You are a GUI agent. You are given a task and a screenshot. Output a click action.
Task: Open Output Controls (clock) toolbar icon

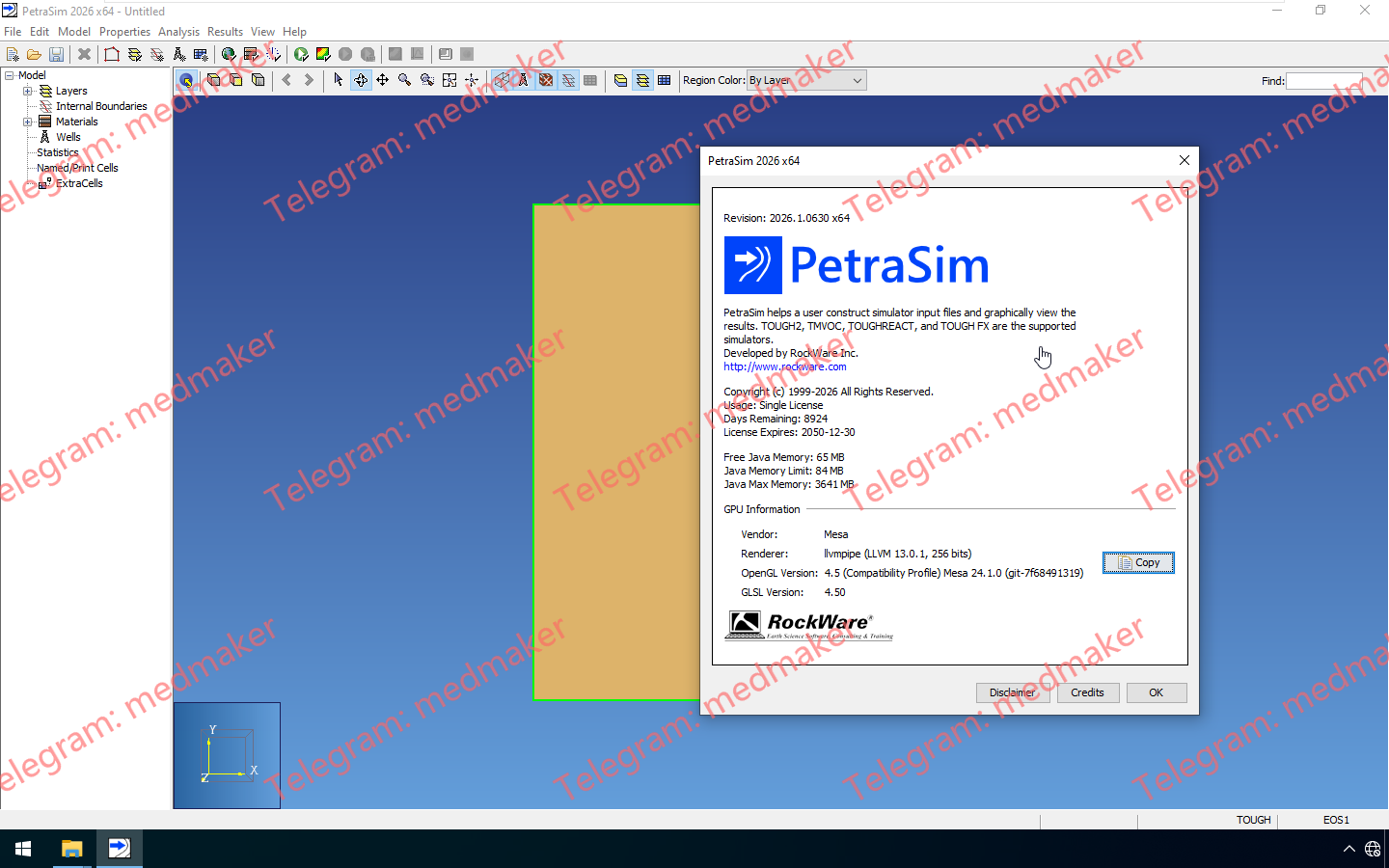(273, 54)
